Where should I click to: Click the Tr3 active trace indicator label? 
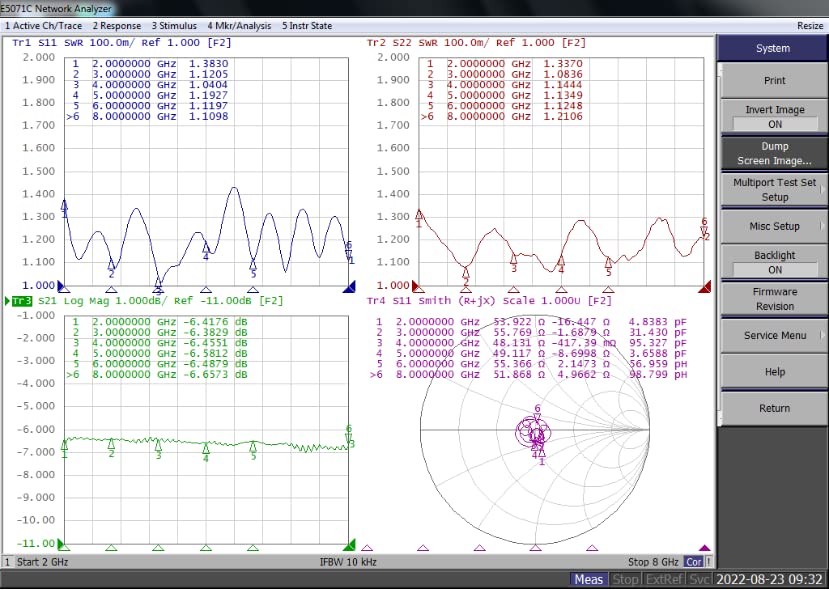point(22,301)
